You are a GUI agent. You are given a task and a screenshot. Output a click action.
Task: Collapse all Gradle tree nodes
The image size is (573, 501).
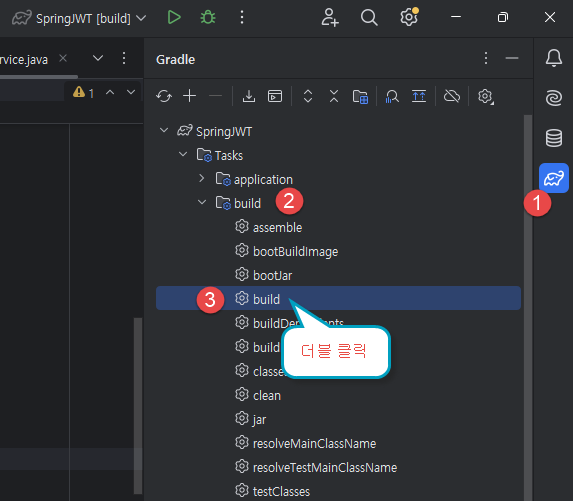(x=334, y=96)
